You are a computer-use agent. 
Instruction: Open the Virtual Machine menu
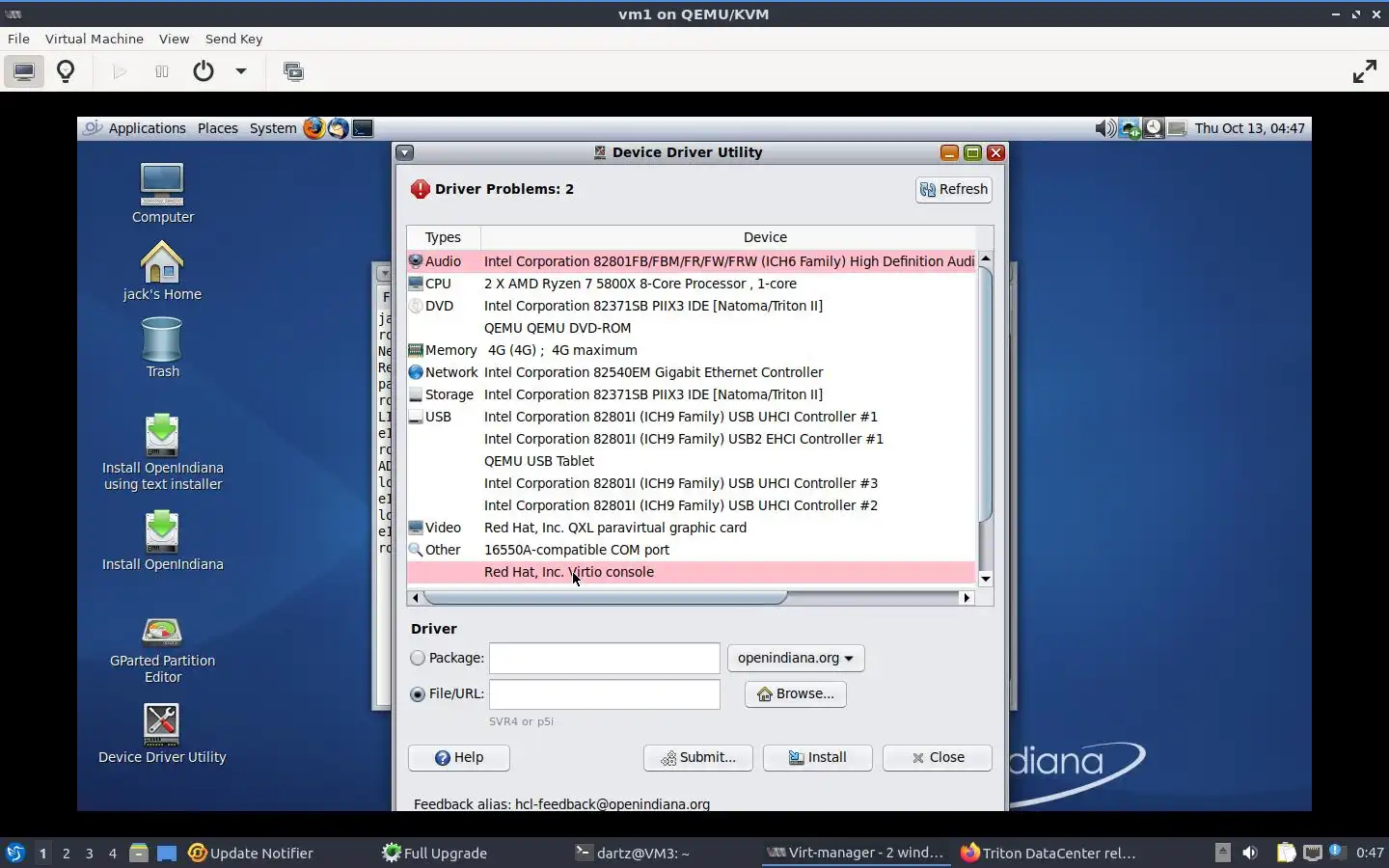click(x=95, y=39)
